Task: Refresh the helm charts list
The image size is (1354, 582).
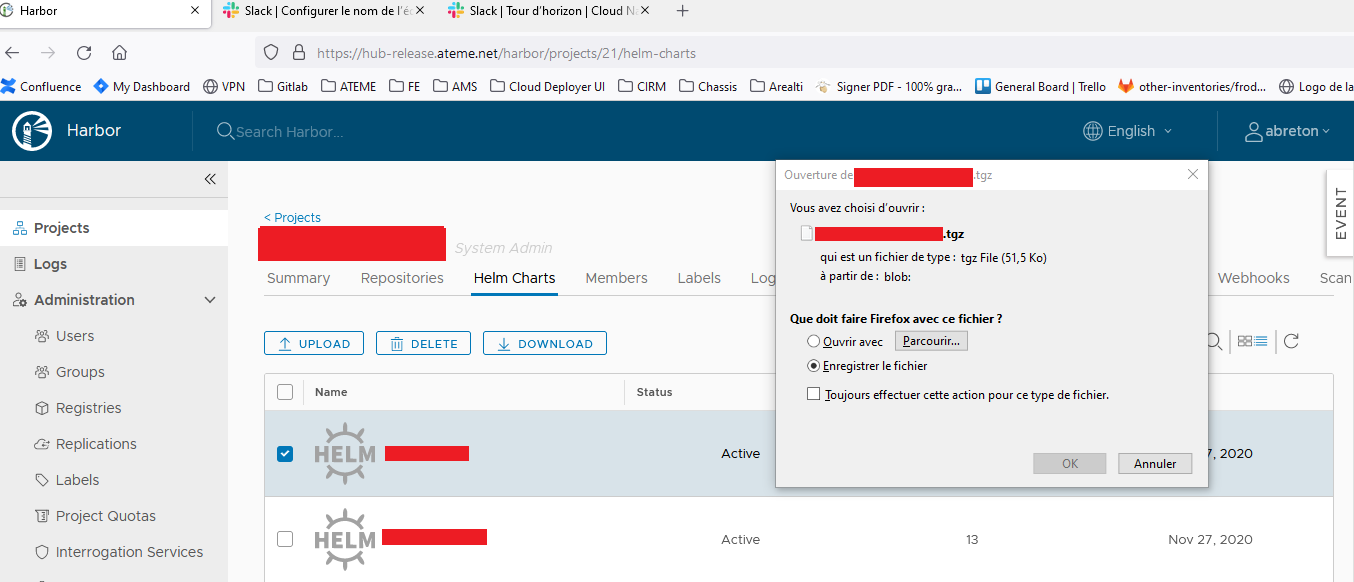Action: [x=1291, y=342]
